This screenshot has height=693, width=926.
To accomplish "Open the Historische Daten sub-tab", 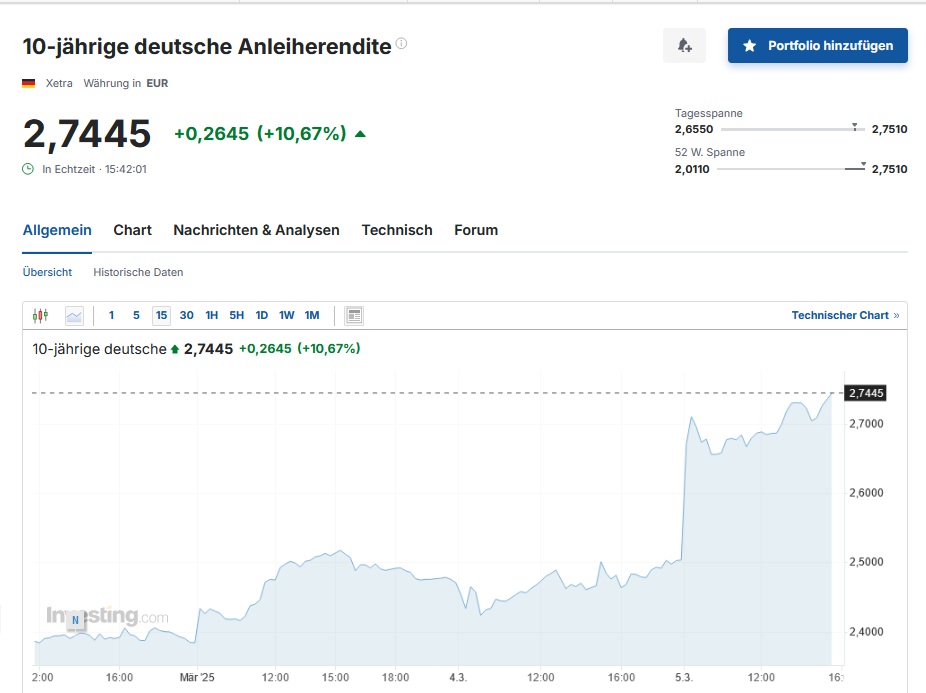I will click(x=138, y=272).
